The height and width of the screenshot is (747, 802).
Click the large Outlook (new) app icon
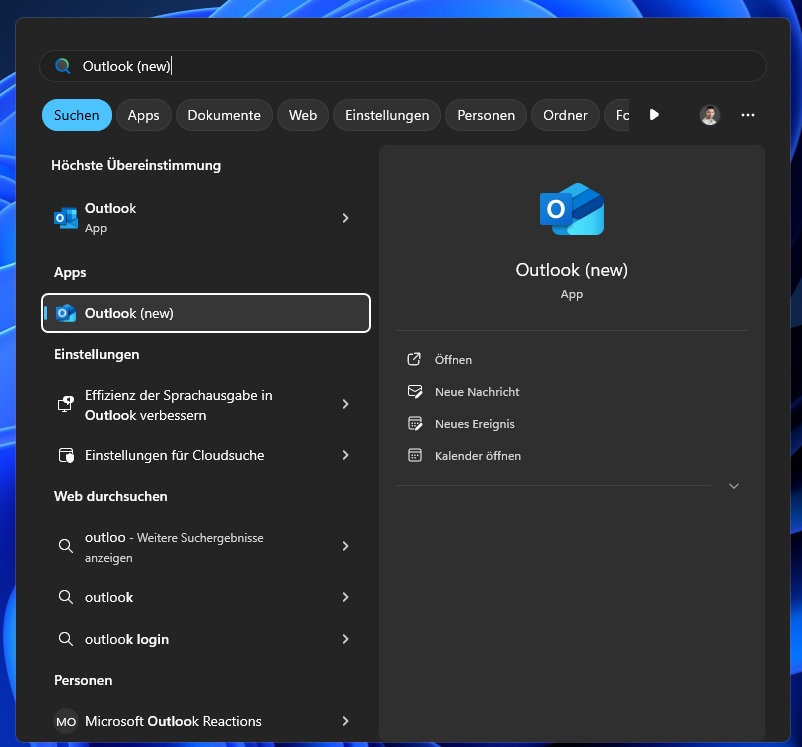[571, 209]
